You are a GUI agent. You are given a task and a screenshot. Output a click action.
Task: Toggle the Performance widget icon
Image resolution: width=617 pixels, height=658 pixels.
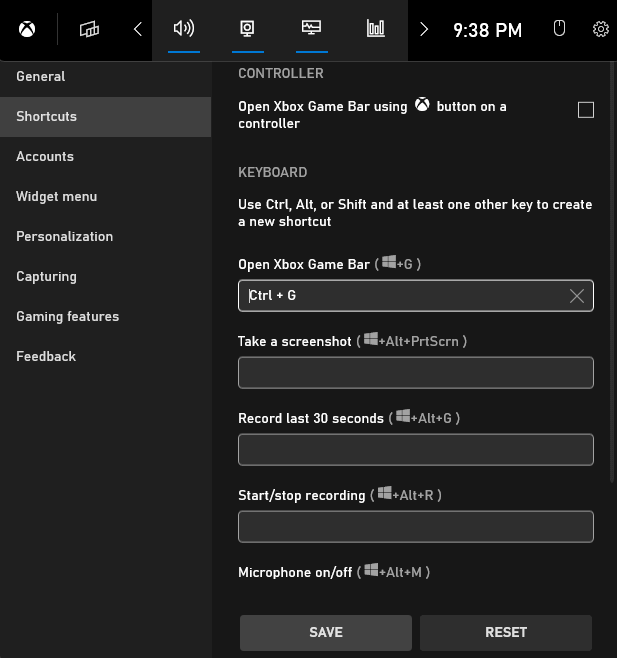311,28
